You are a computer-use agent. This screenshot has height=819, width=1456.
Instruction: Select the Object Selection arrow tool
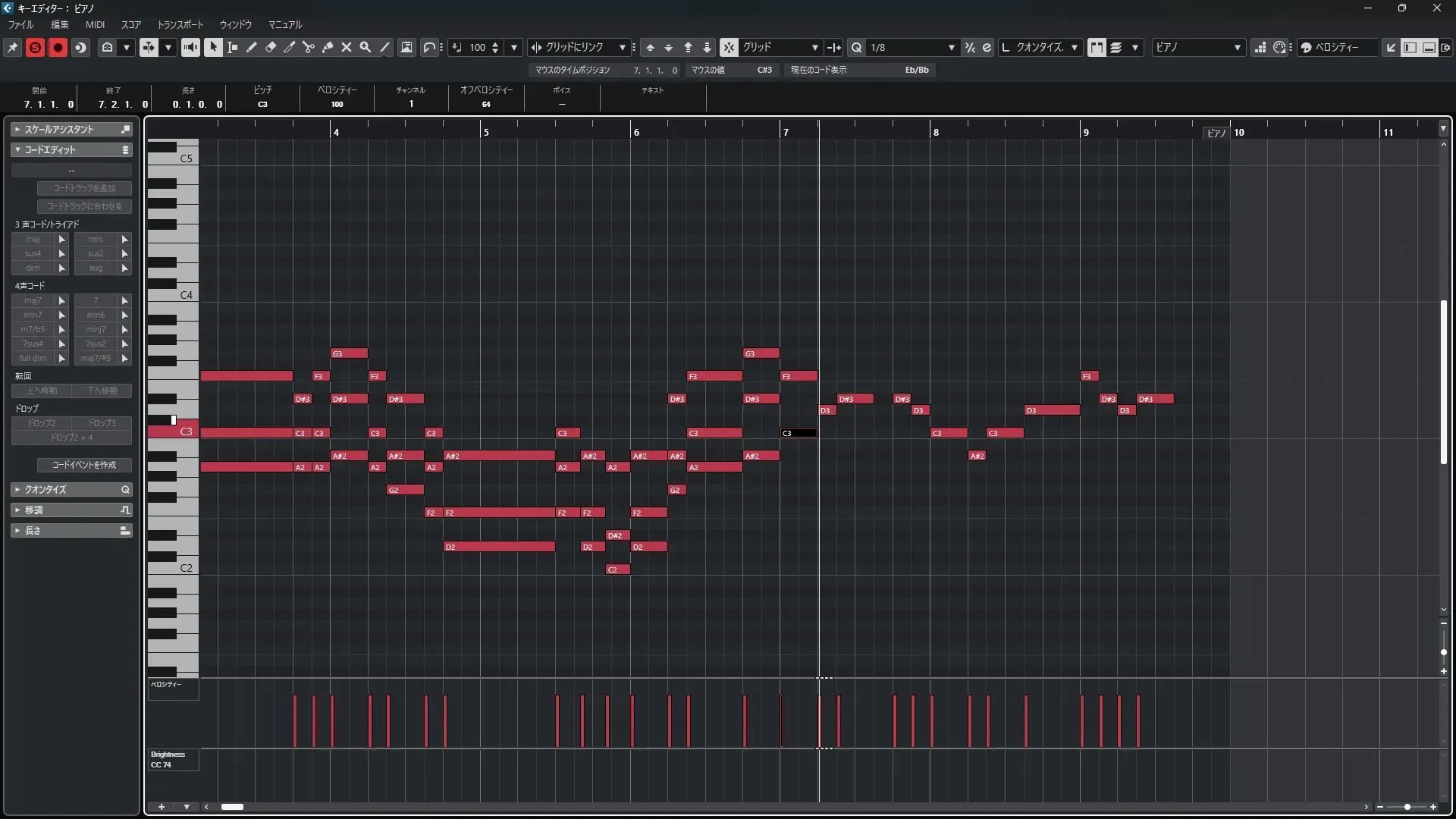(x=213, y=47)
